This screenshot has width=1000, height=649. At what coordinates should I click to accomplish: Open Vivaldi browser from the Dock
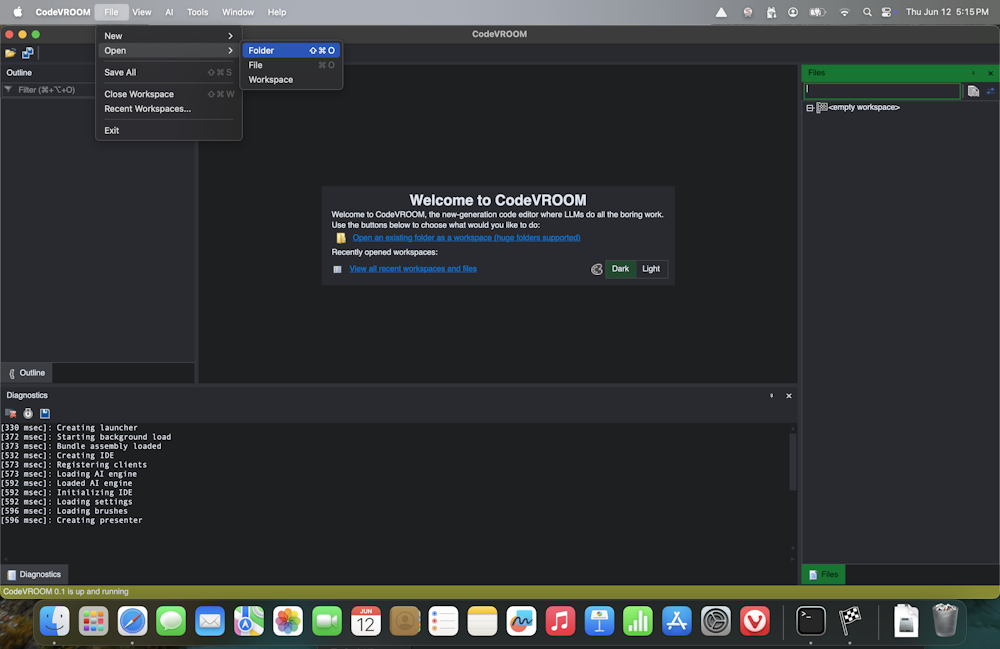tap(754, 620)
